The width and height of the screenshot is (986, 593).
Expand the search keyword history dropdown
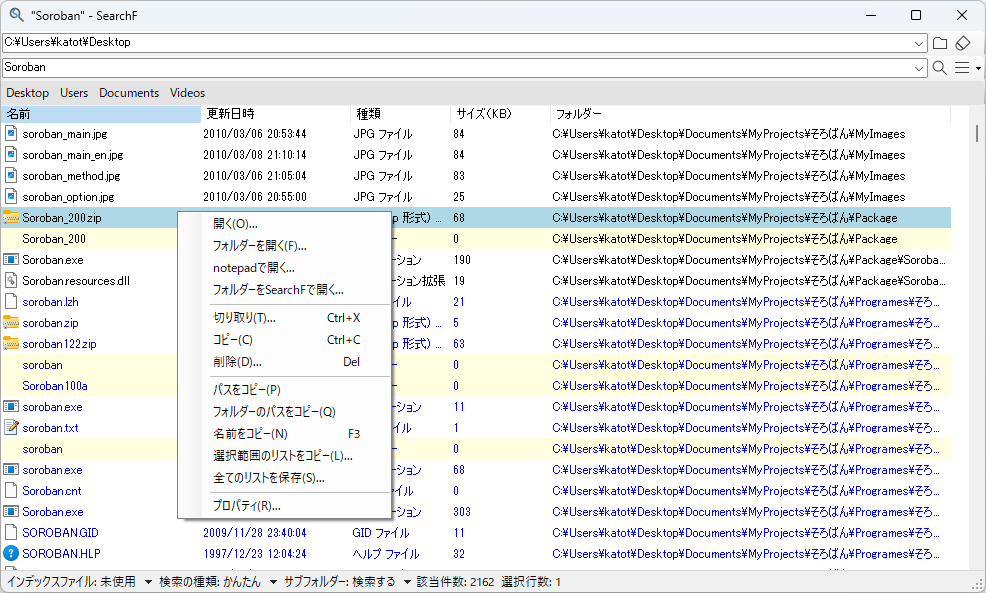(919, 67)
